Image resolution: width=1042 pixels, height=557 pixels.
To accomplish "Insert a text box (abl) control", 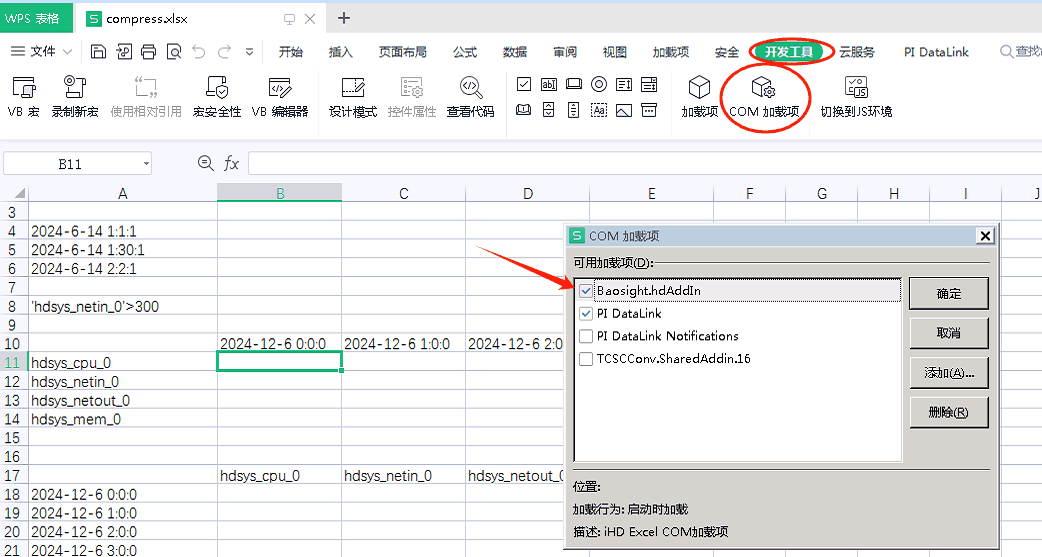I will pyautogui.click(x=549, y=84).
